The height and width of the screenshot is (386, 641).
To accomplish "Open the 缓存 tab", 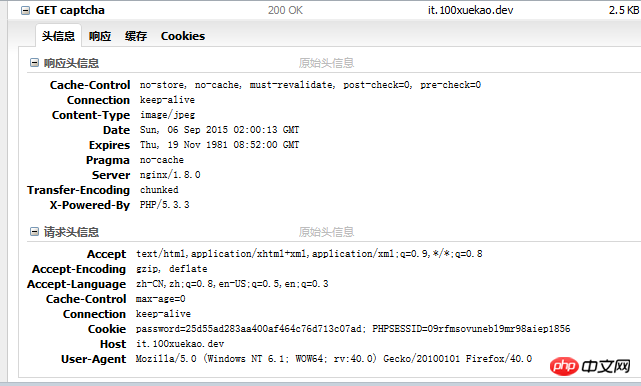I will click(x=136, y=36).
